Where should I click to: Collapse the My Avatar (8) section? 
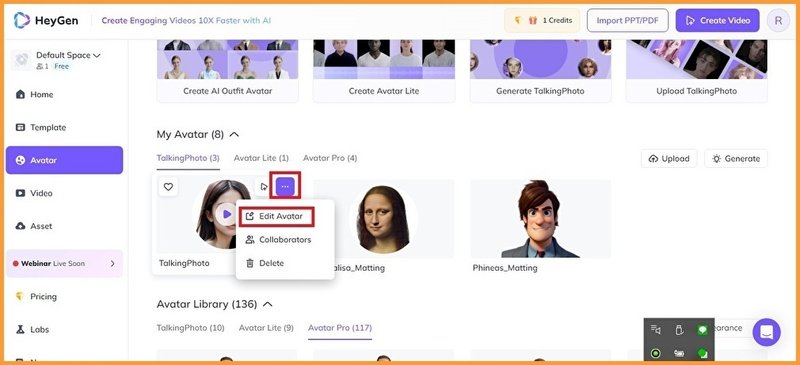click(234, 135)
